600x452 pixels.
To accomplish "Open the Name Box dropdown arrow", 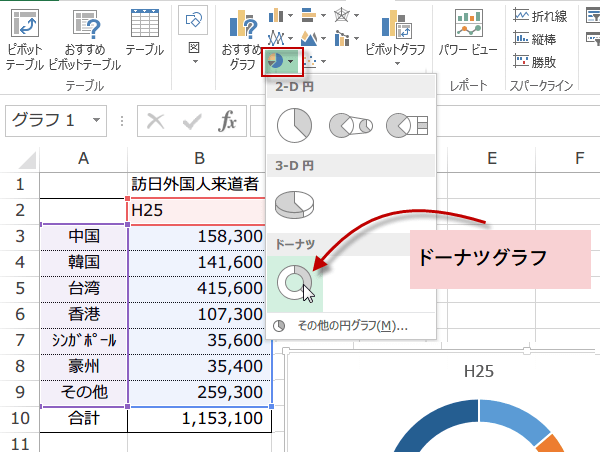I will coord(97,121).
